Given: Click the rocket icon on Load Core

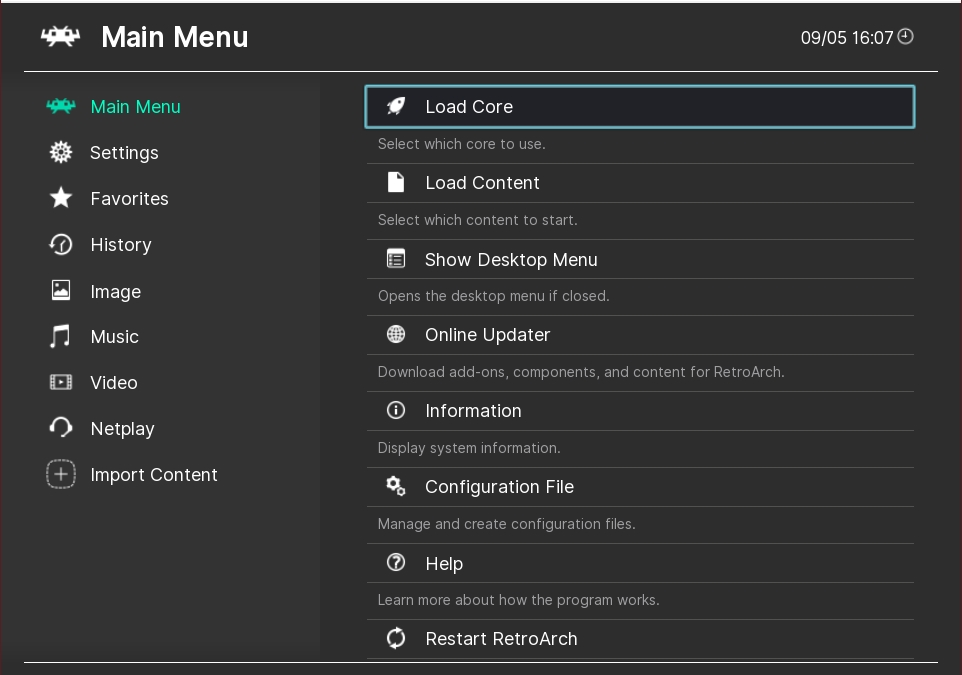Looking at the screenshot, I should click(x=396, y=106).
